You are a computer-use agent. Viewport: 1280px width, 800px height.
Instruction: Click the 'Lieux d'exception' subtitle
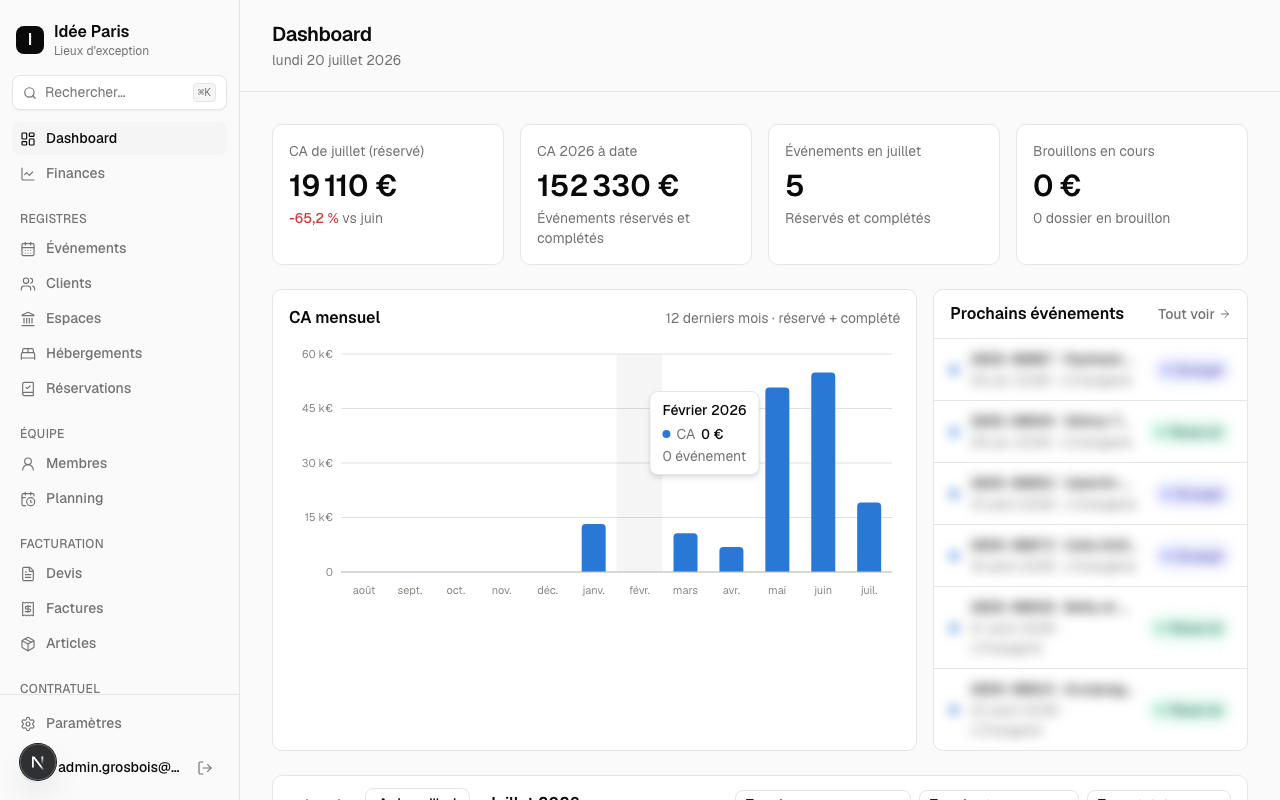pyautogui.click(x=102, y=51)
